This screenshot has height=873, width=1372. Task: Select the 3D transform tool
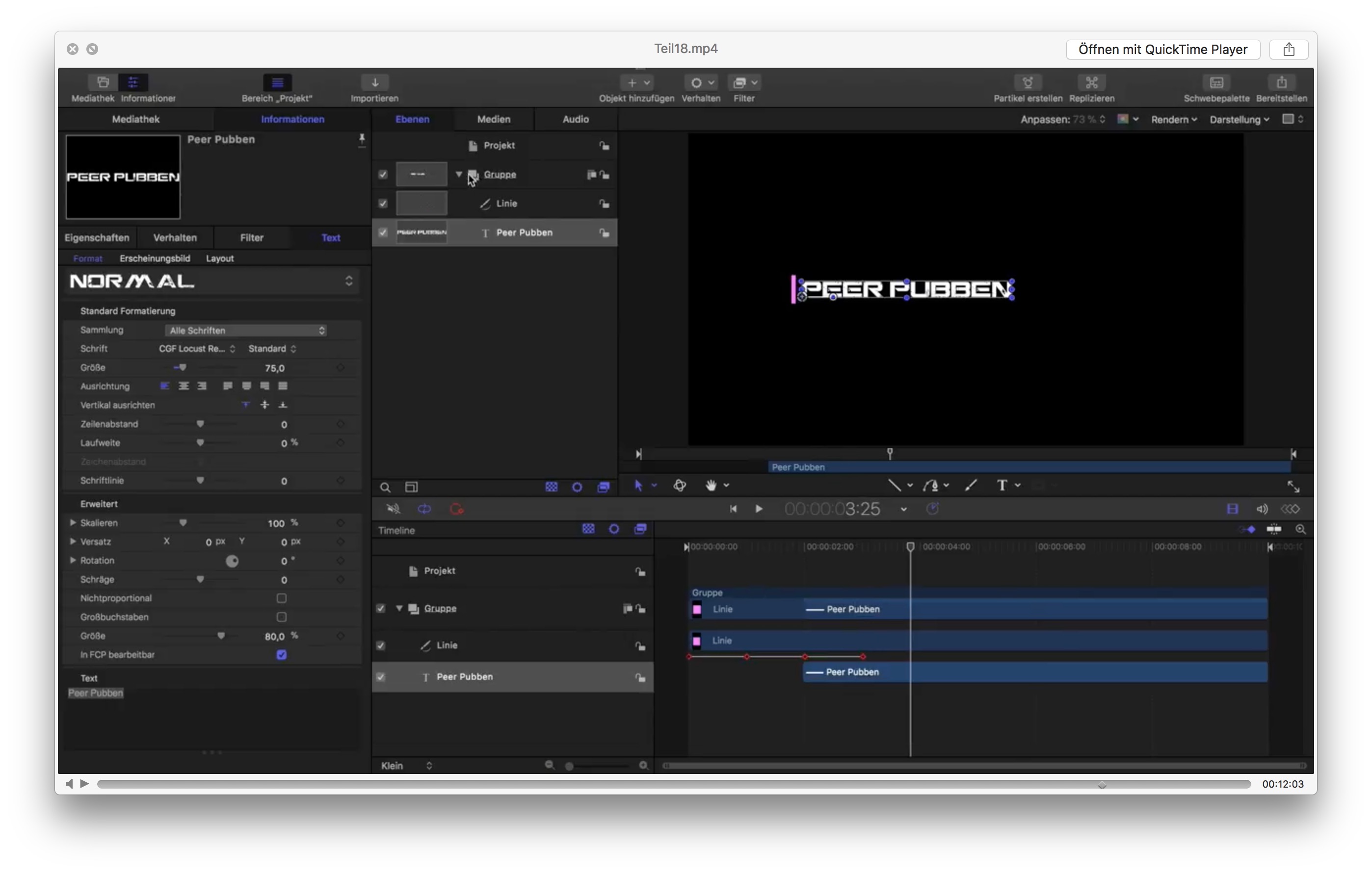(x=679, y=485)
